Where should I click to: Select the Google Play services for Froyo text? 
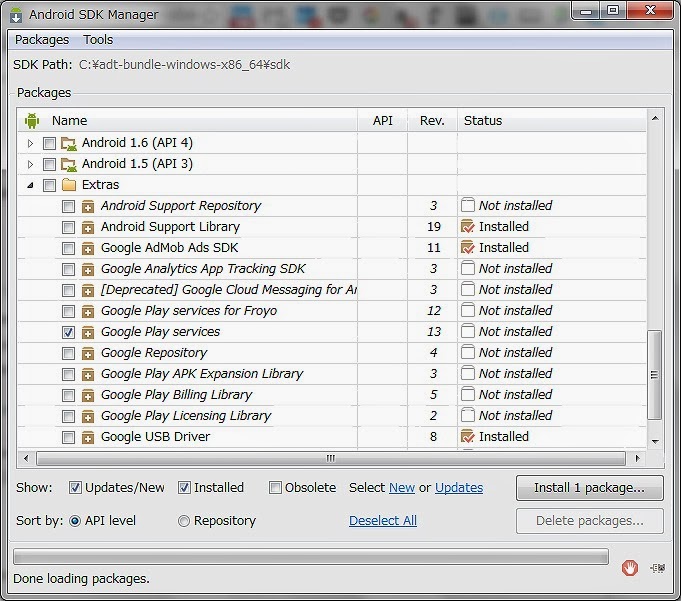(x=189, y=310)
